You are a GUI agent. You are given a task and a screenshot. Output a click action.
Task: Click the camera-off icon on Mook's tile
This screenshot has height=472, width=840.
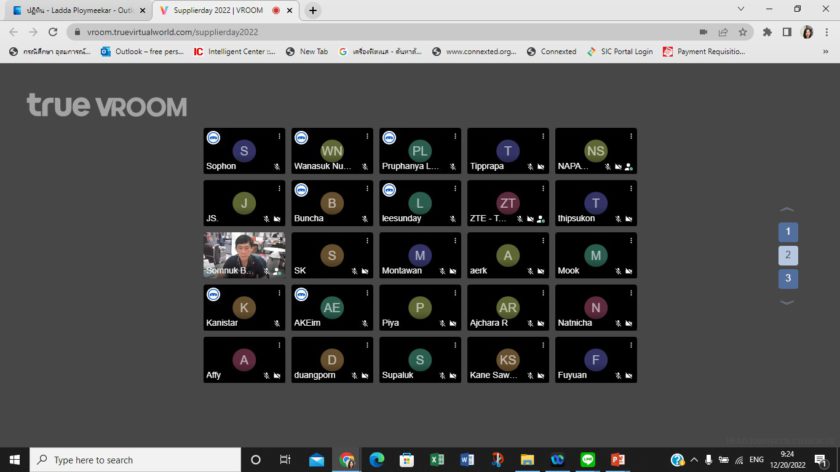pos(629,271)
